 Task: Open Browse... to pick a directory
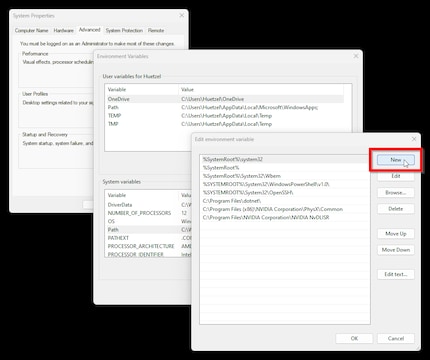(x=396, y=192)
